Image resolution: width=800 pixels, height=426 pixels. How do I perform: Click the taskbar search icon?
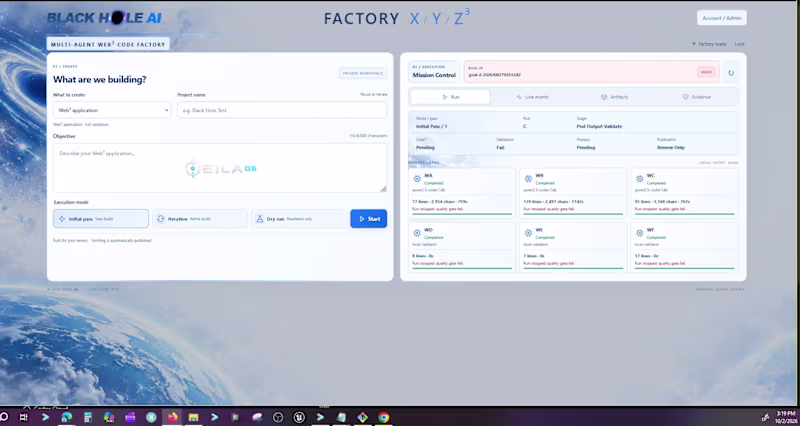(4, 417)
